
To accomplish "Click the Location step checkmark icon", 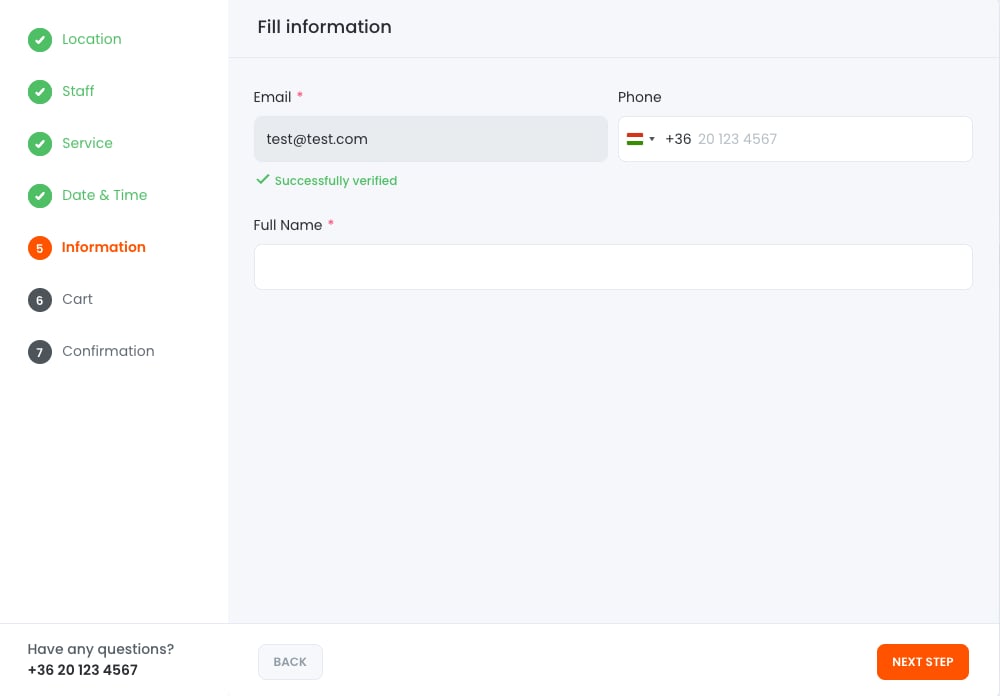I will pos(39,40).
